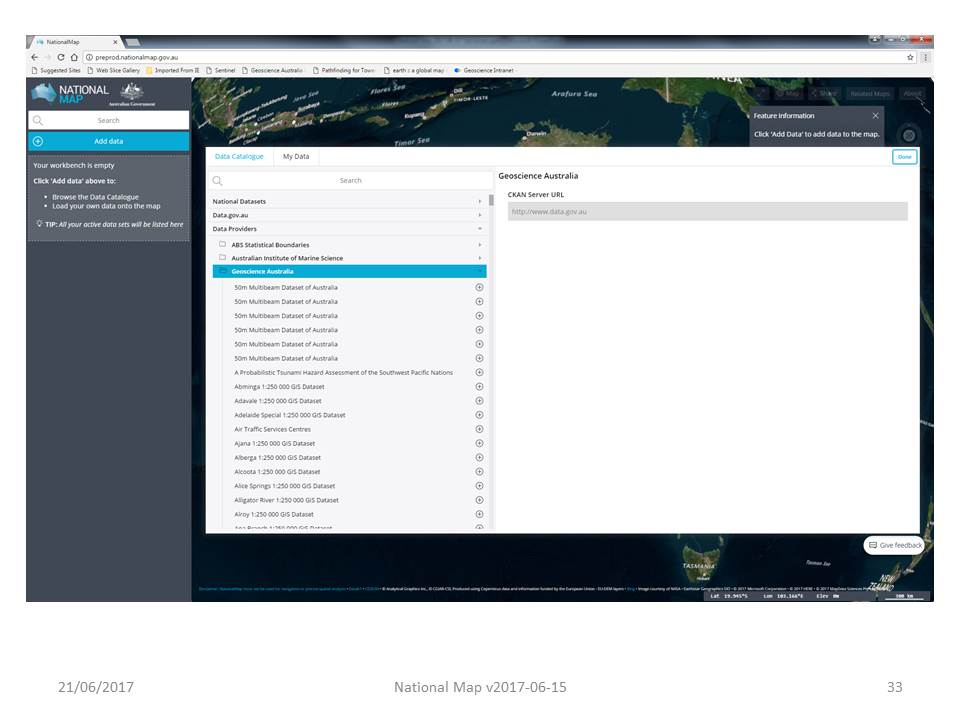This screenshot has width=960, height=720.
Task: Expand the ABS Statistical Boundaries folder arrow
Action: click(x=479, y=244)
